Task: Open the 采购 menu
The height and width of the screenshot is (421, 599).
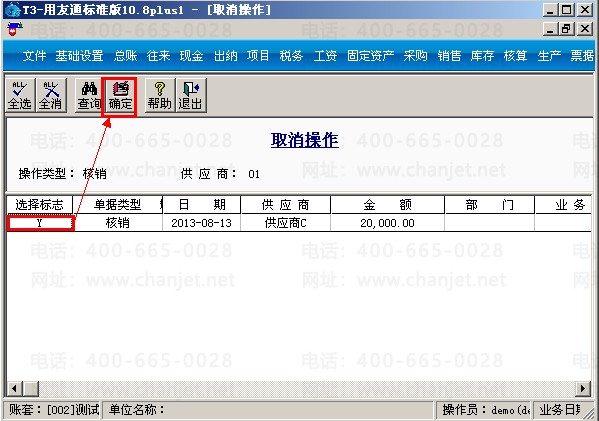Action: click(x=415, y=56)
